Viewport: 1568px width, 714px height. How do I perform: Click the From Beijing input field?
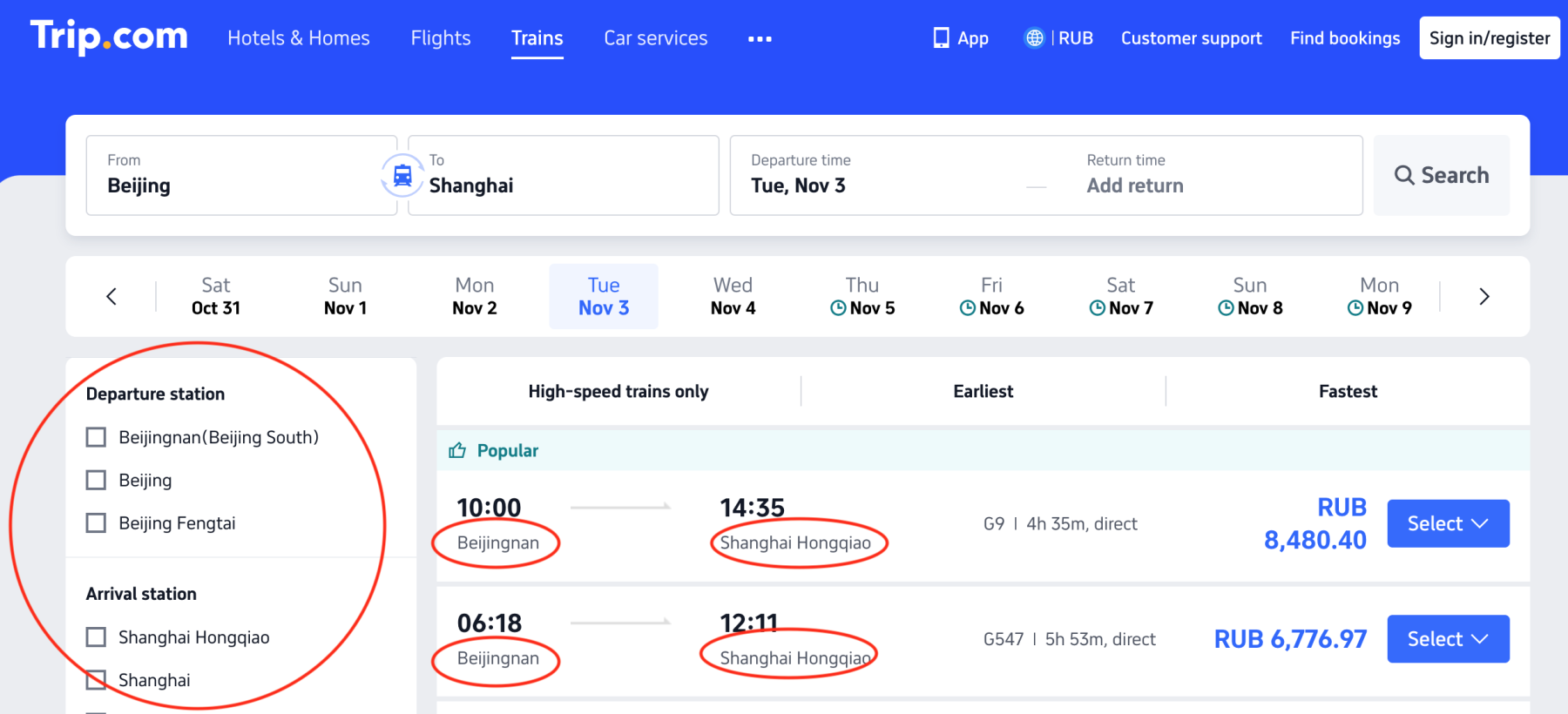point(242,175)
